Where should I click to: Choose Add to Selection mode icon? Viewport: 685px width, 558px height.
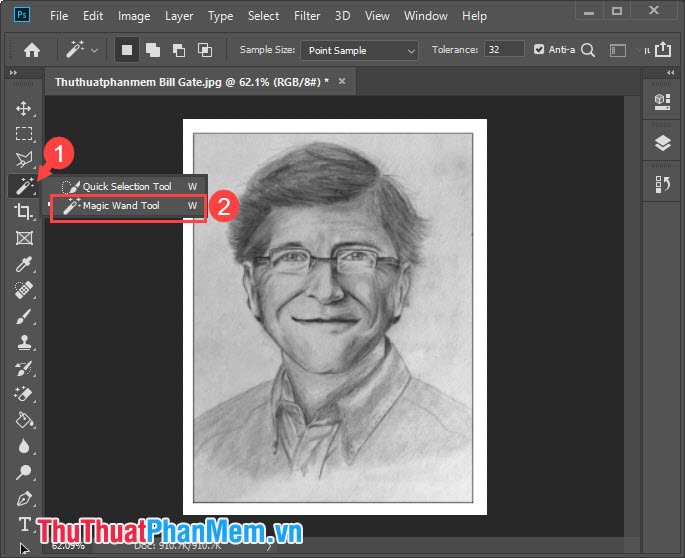152,50
